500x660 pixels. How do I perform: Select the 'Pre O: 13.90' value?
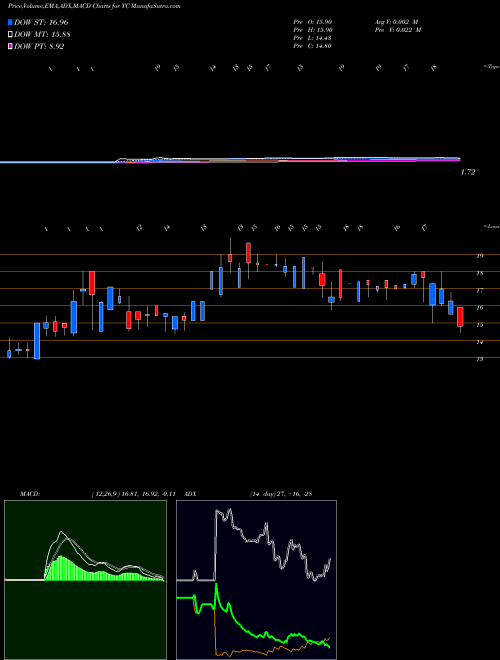pyautogui.click(x=313, y=22)
